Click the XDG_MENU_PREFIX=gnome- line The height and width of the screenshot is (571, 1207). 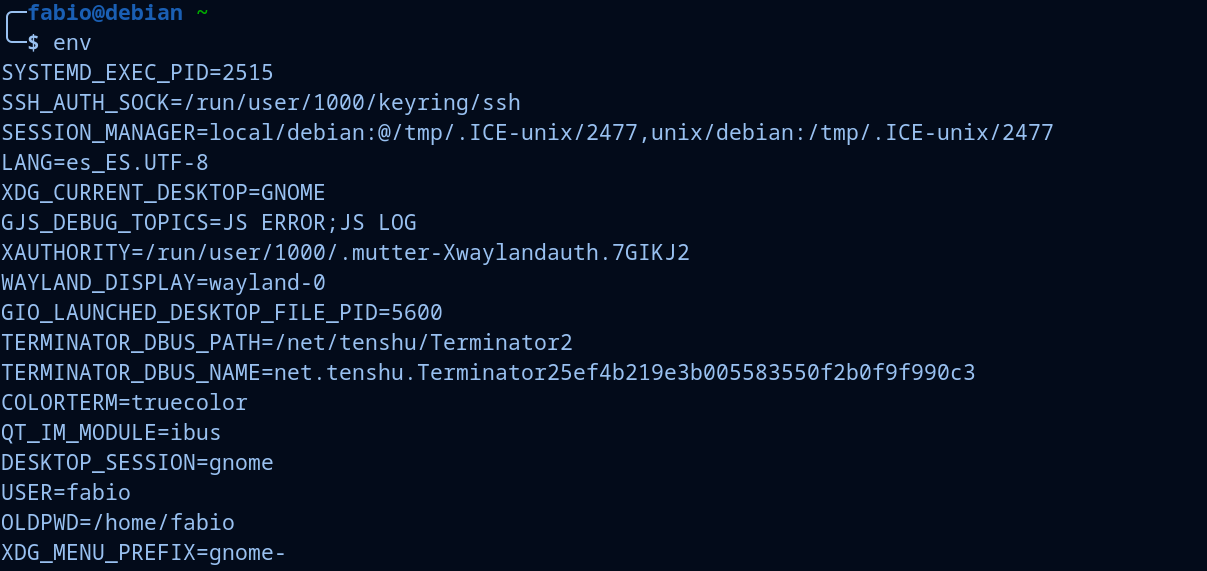pyautogui.click(x=144, y=553)
